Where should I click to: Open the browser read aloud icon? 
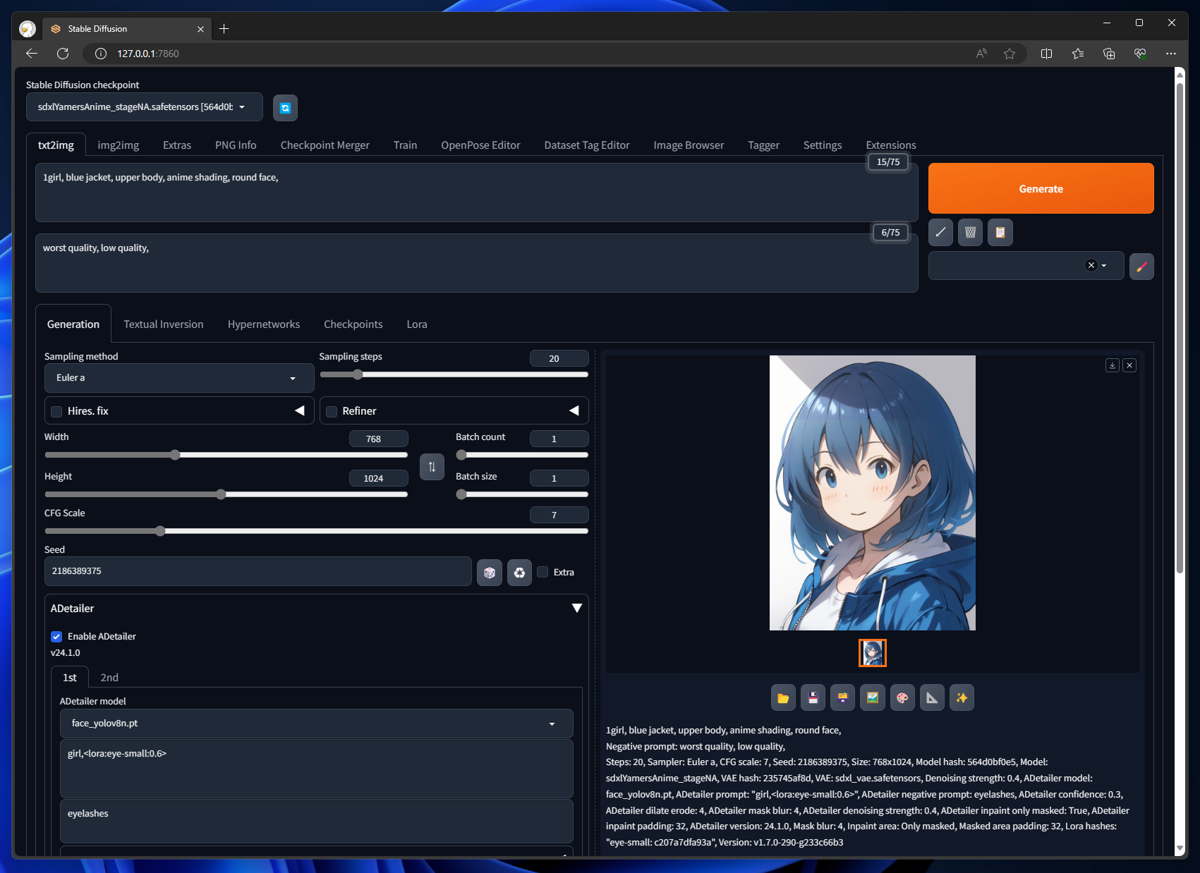point(982,54)
